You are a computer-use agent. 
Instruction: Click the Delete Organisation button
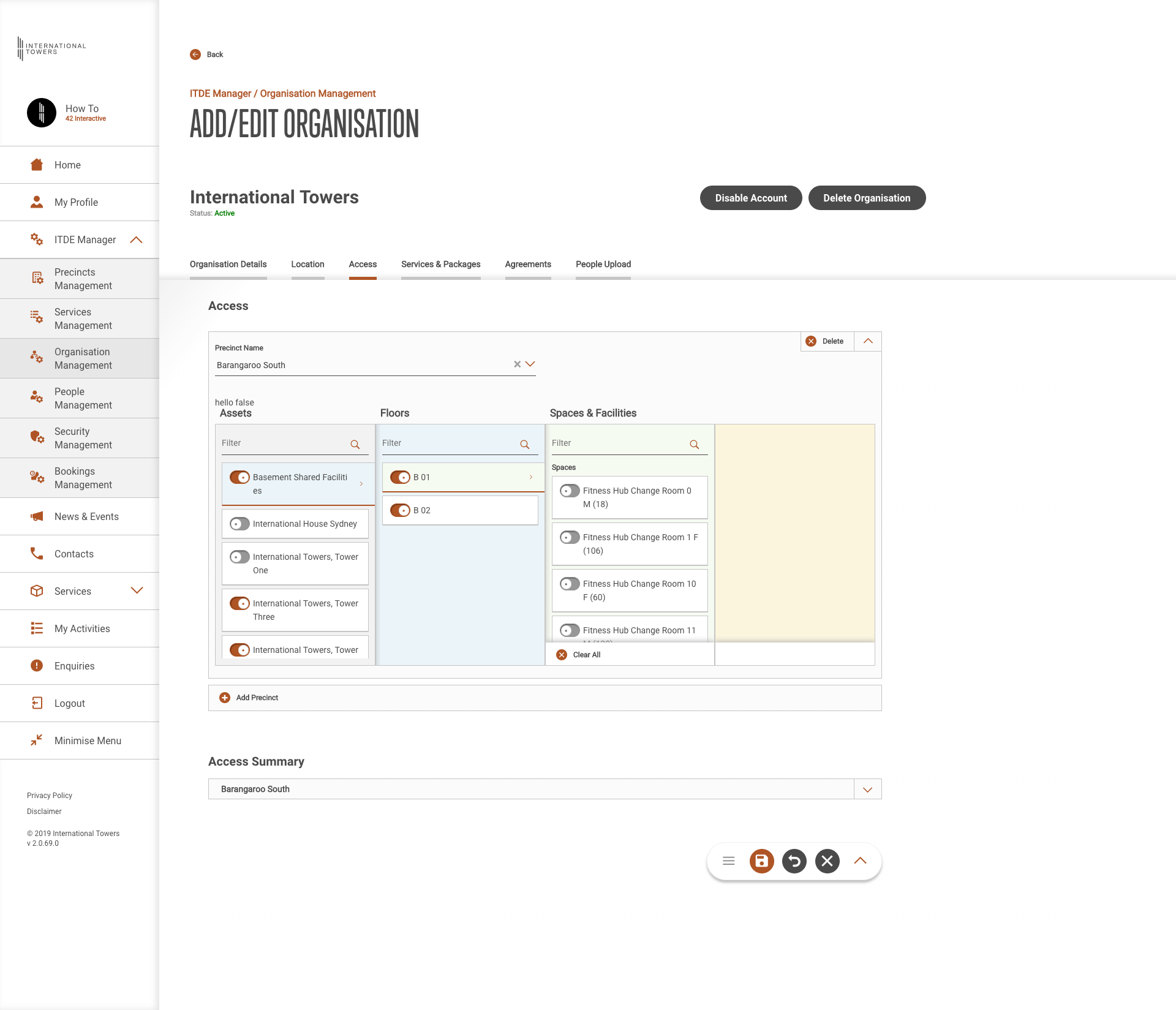coord(867,198)
